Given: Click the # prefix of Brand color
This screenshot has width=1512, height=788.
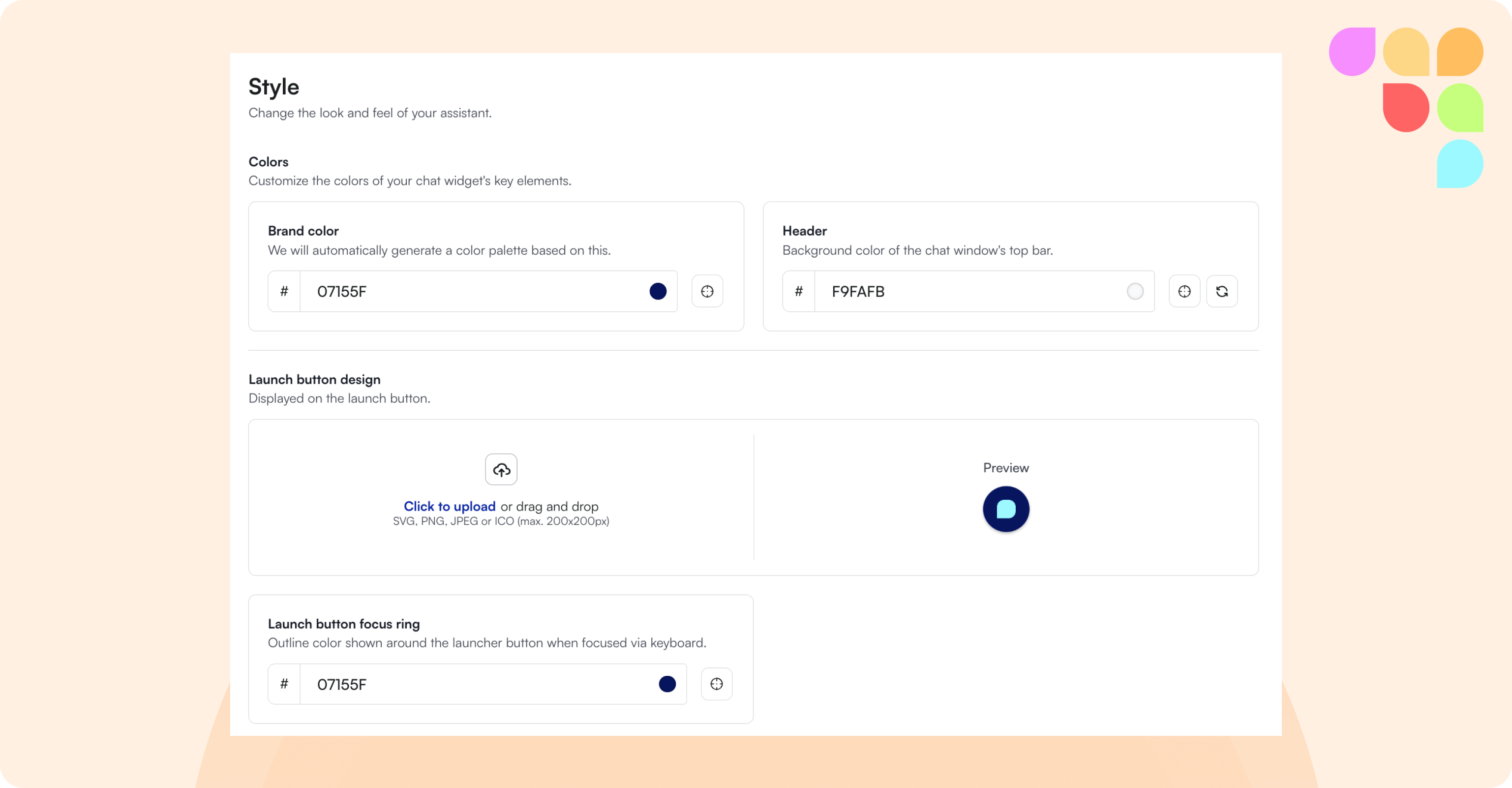Looking at the screenshot, I should (x=284, y=291).
